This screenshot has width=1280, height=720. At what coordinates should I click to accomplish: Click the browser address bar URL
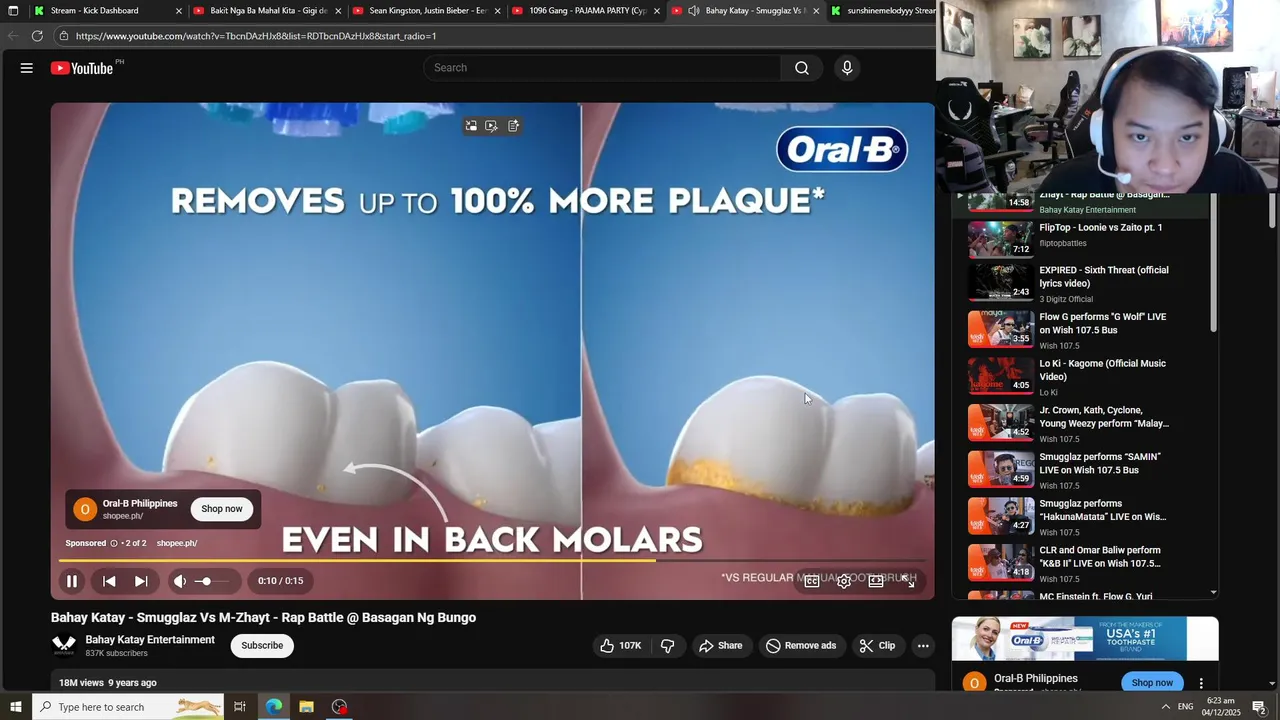[x=256, y=36]
